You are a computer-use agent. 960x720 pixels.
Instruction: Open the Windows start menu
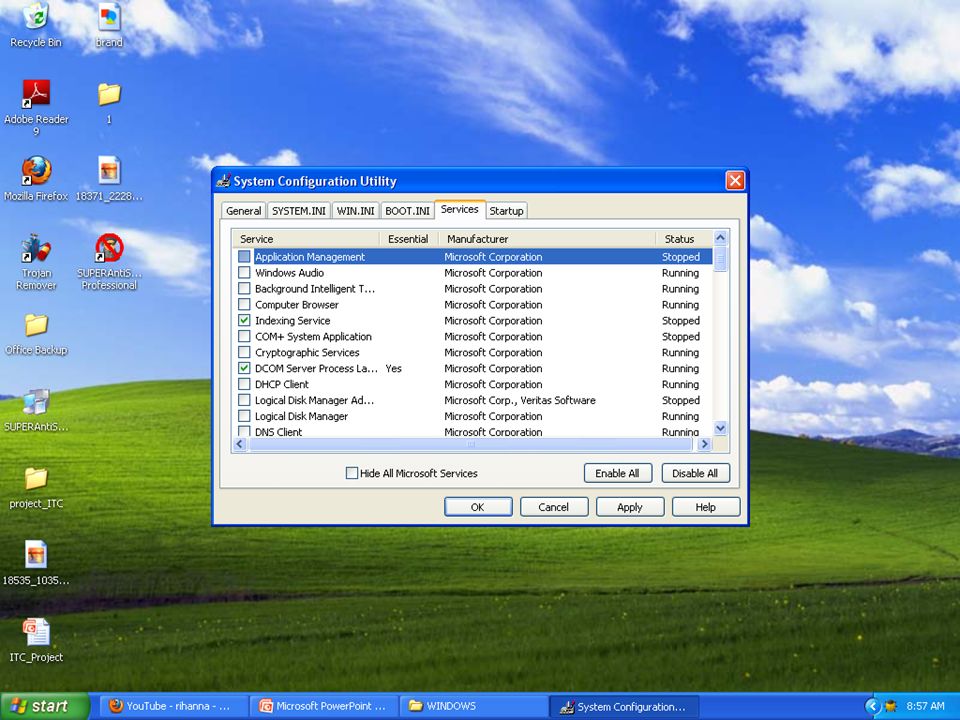(x=44, y=707)
